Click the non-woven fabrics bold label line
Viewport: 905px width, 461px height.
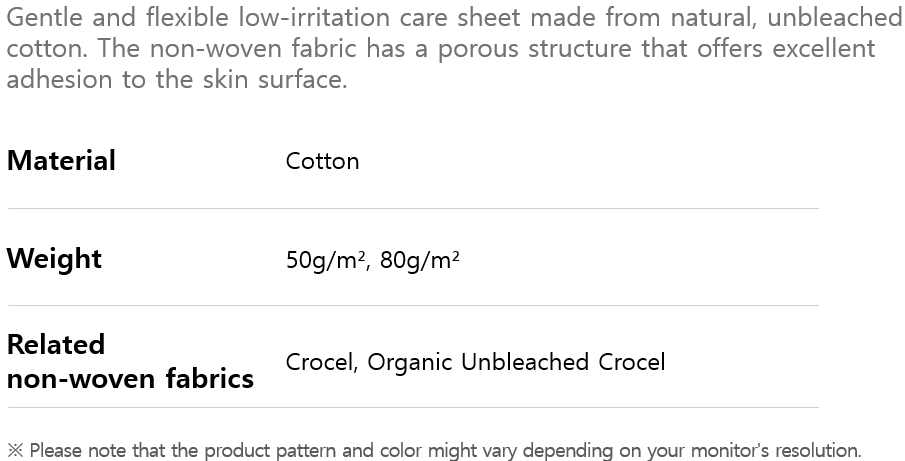pyautogui.click(x=130, y=379)
